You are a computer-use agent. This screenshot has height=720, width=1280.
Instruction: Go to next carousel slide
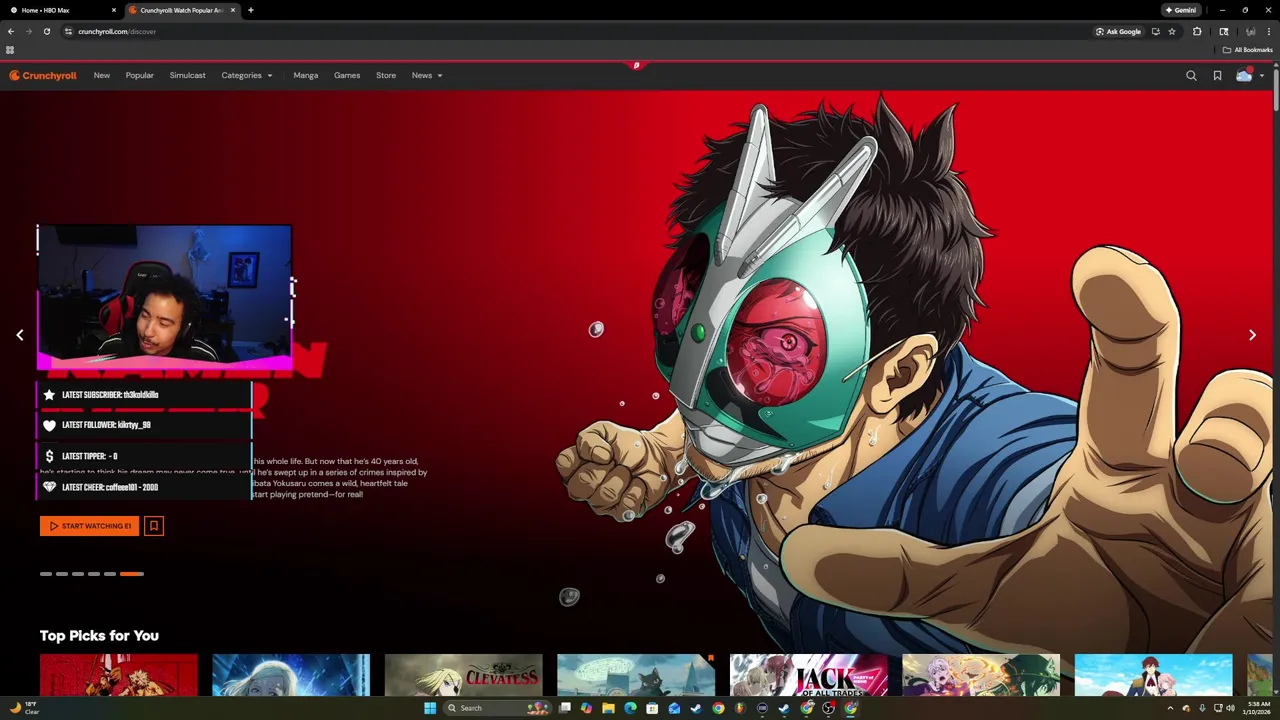(1252, 335)
